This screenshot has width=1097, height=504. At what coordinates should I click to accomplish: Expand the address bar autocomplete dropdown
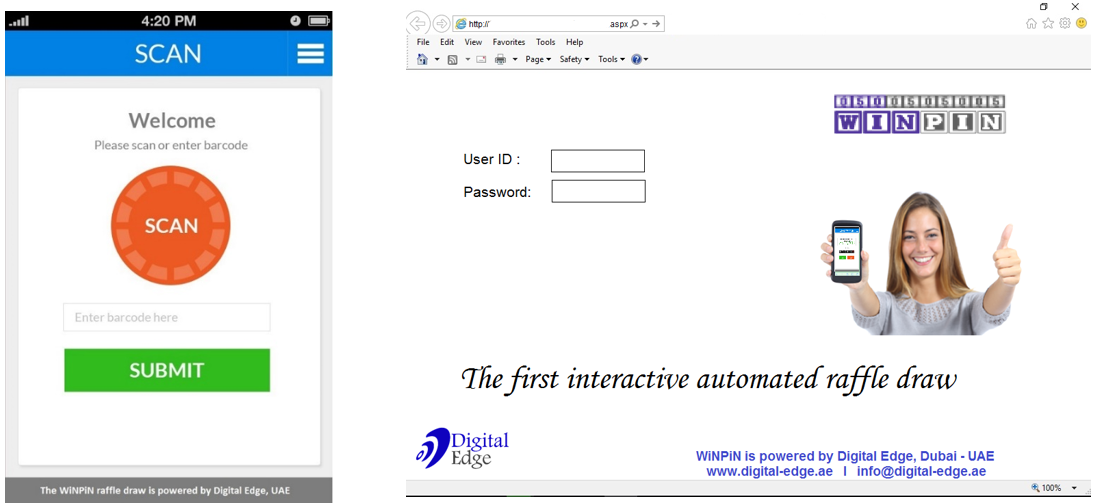[x=644, y=24]
